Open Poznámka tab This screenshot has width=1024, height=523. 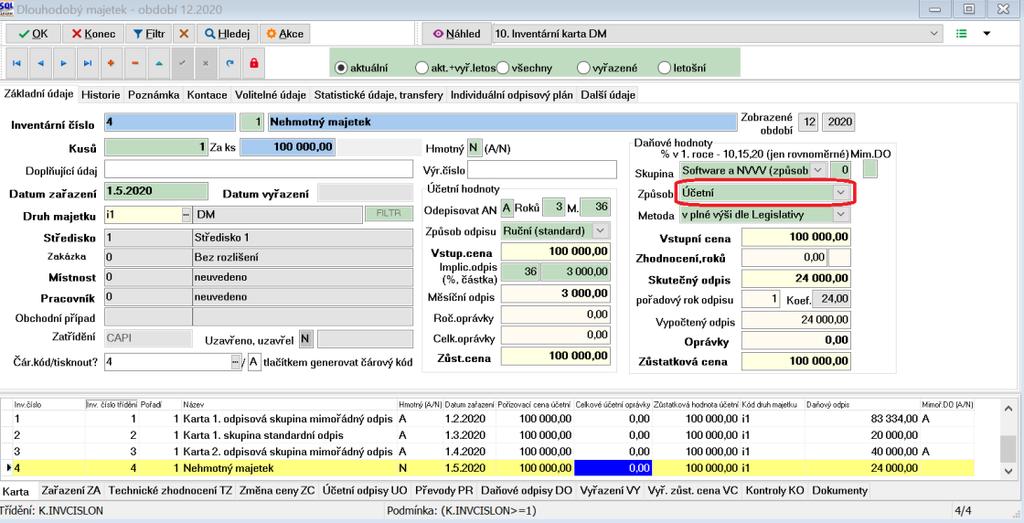153,95
